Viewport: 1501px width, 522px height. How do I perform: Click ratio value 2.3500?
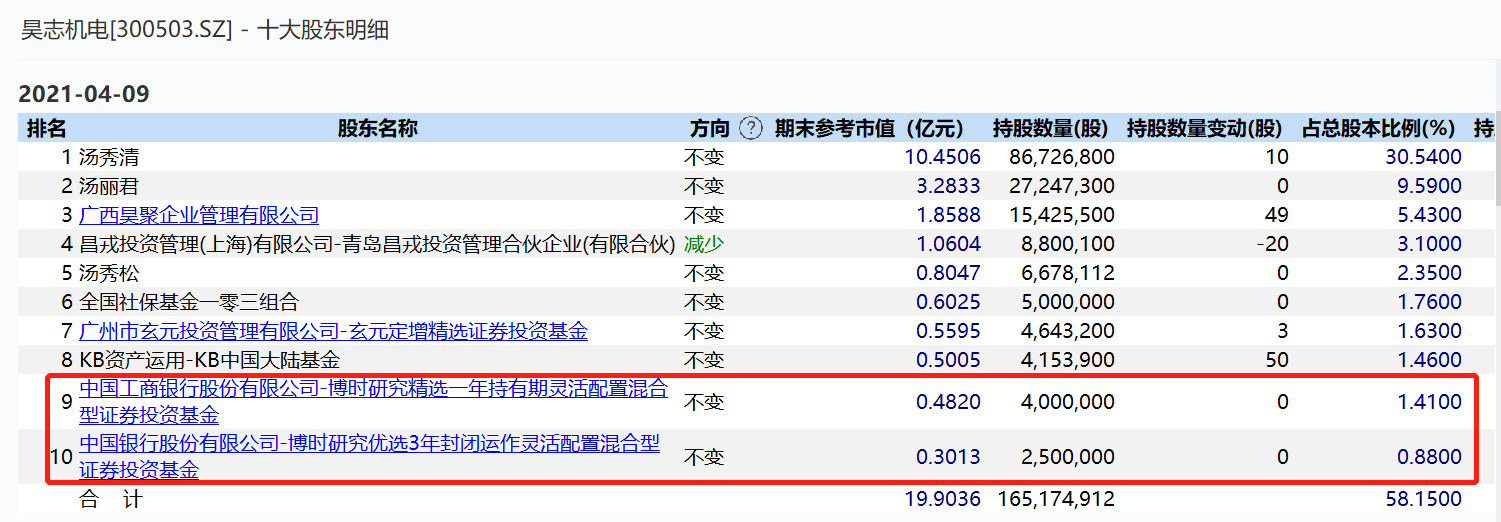click(1429, 273)
